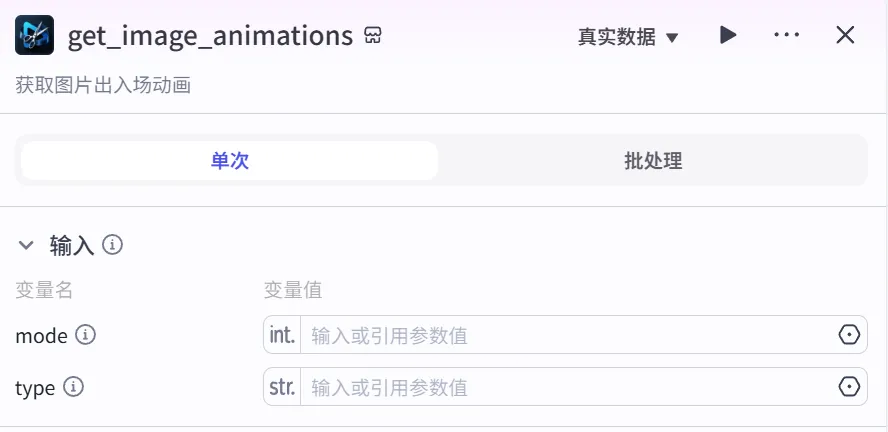Focus the mode value input field
Viewport: 888px width, 432px height.
click(565, 335)
